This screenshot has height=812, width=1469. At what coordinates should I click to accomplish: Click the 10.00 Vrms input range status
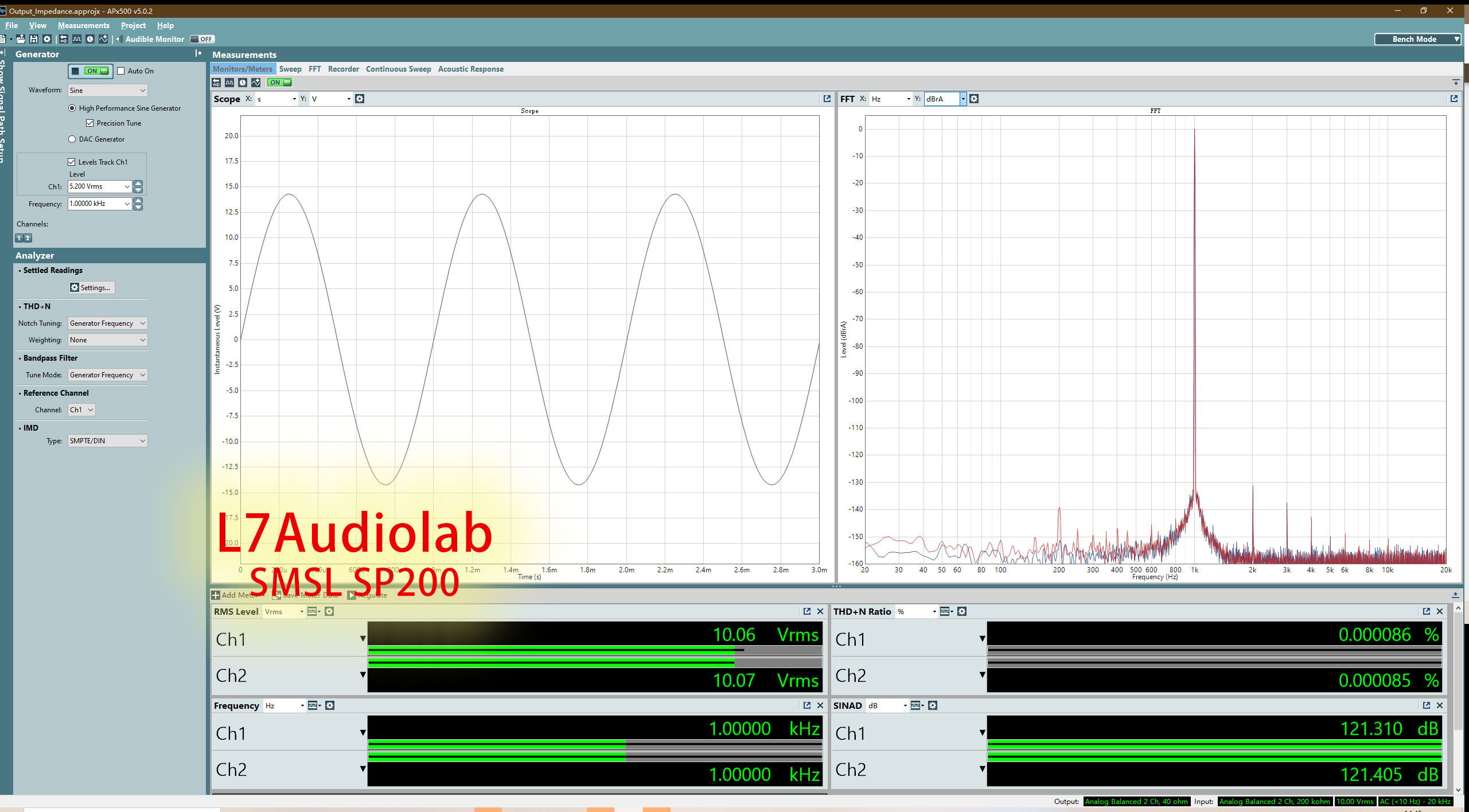pos(1355,802)
